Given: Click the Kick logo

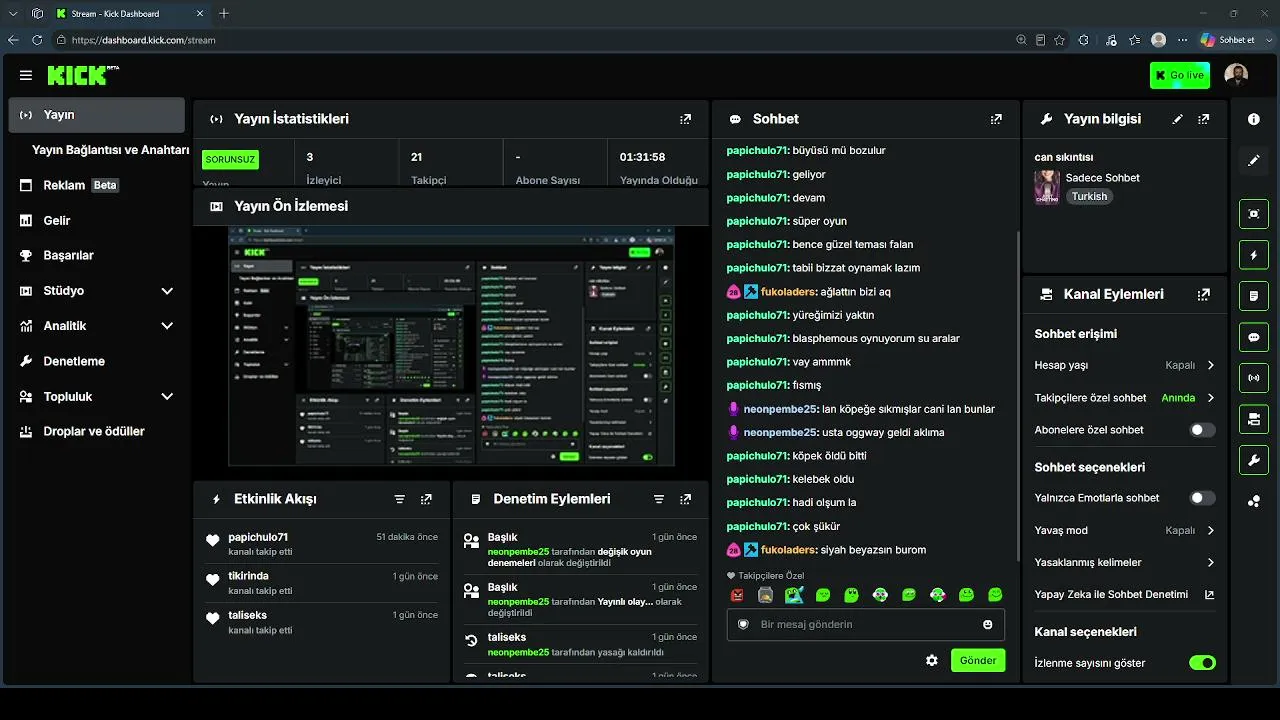Looking at the screenshot, I should click(81, 75).
